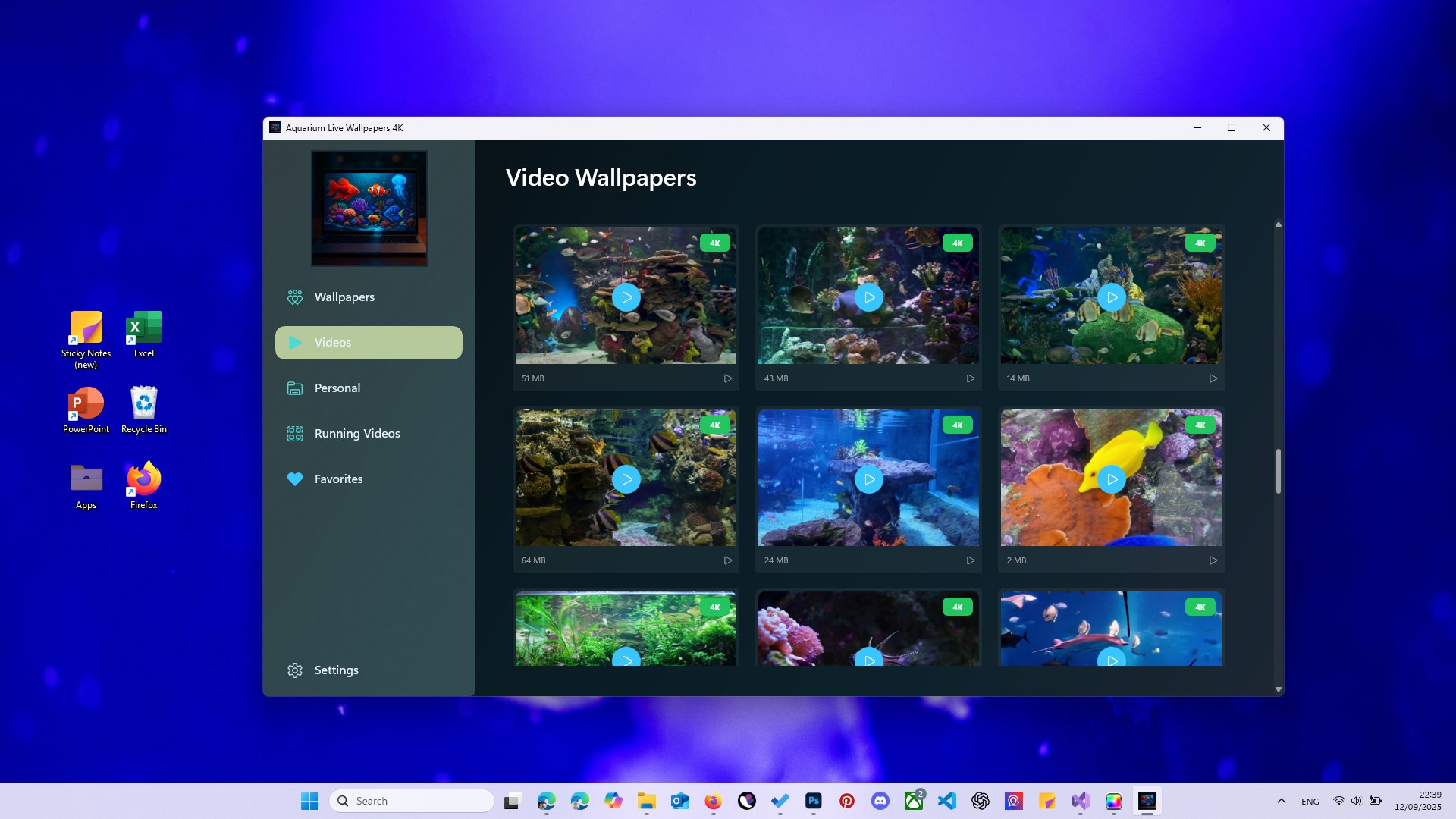Click the heart icon beside Favorites
This screenshot has height=819, width=1456.
(295, 479)
